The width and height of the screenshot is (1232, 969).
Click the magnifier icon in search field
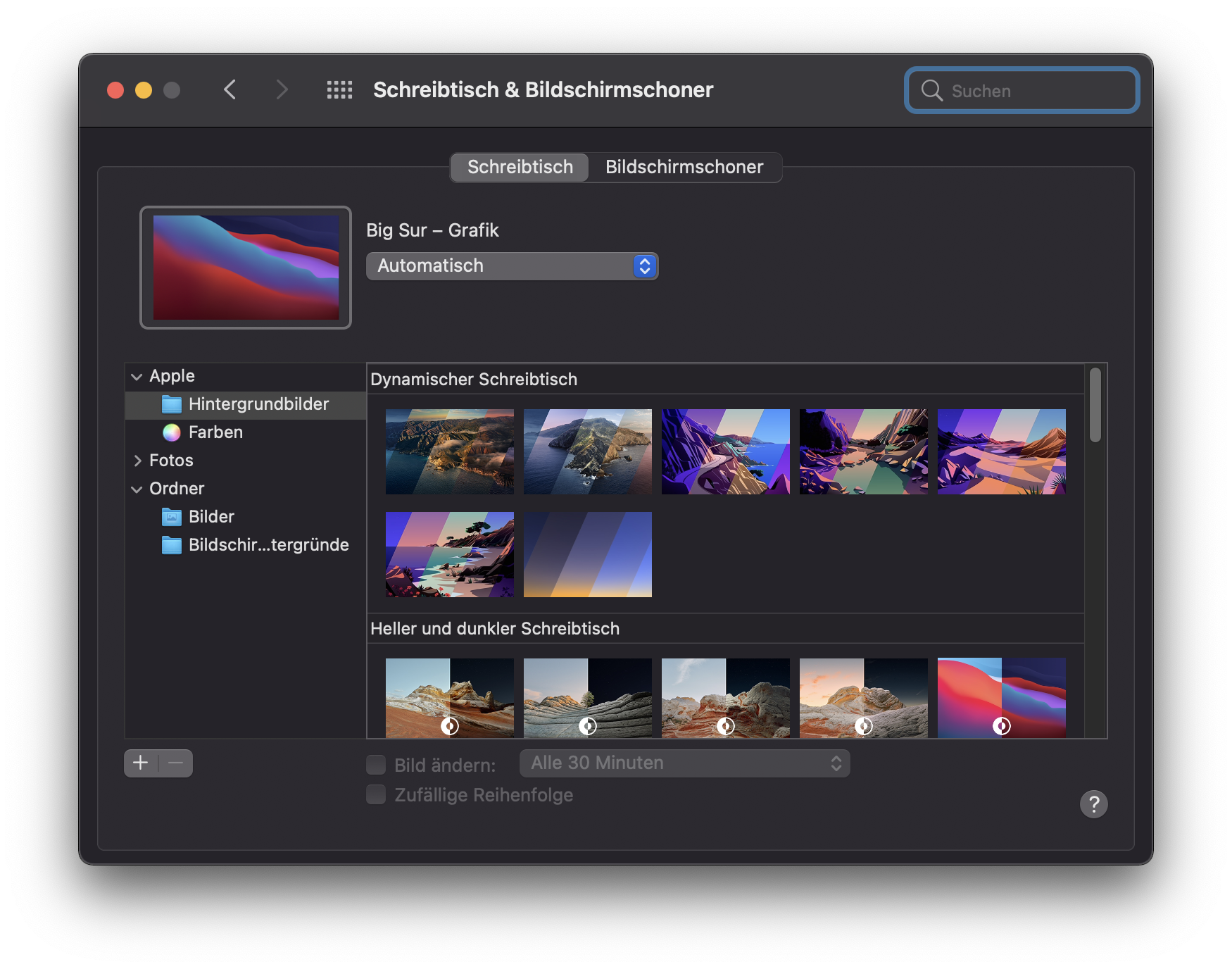(932, 91)
